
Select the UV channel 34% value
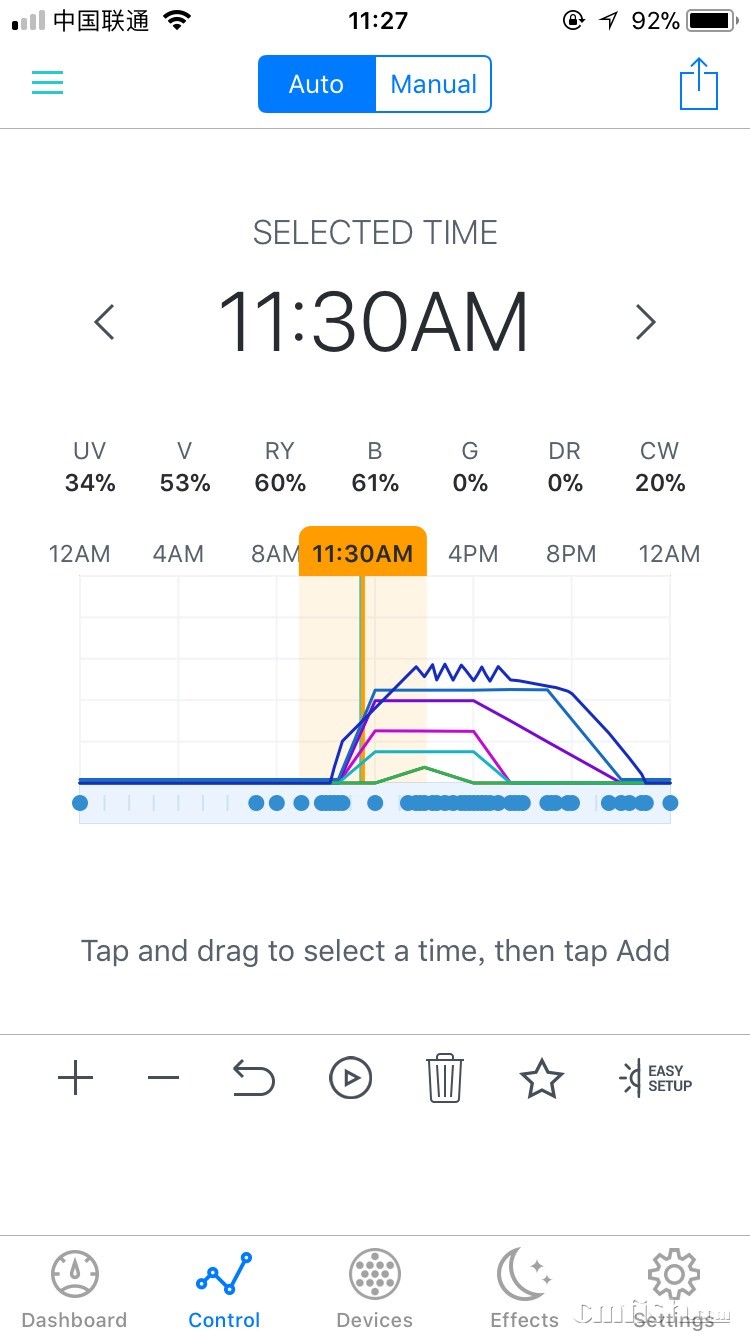point(90,483)
